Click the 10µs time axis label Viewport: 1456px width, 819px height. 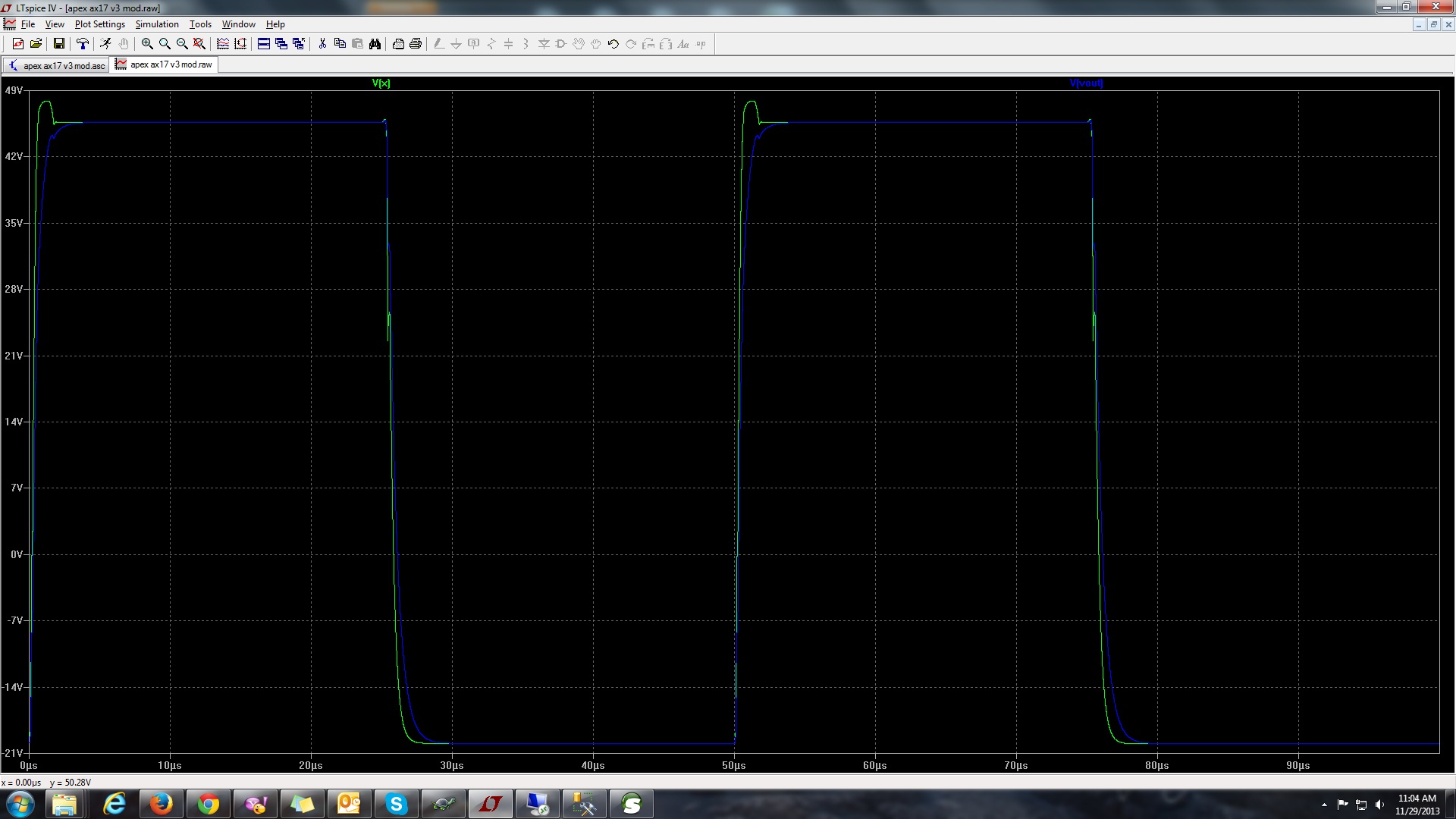point(170,765)
